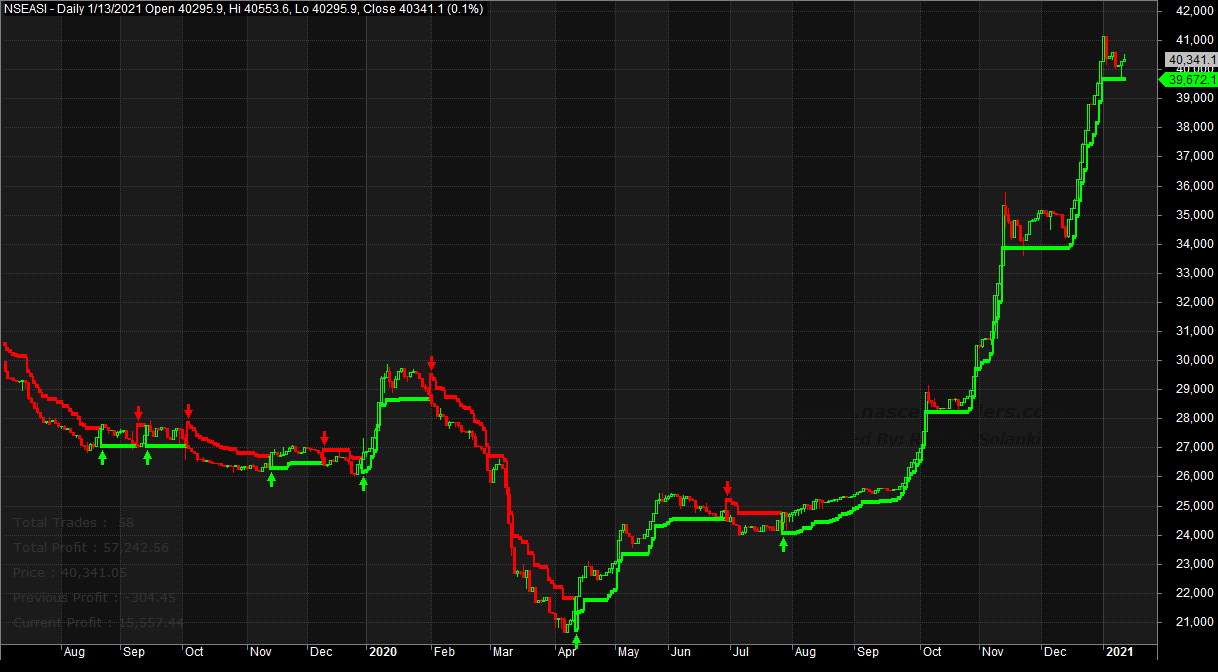Click the red sell arrow in December 2019
Viewport: 1218px width, 672px height.
[324, 438]
